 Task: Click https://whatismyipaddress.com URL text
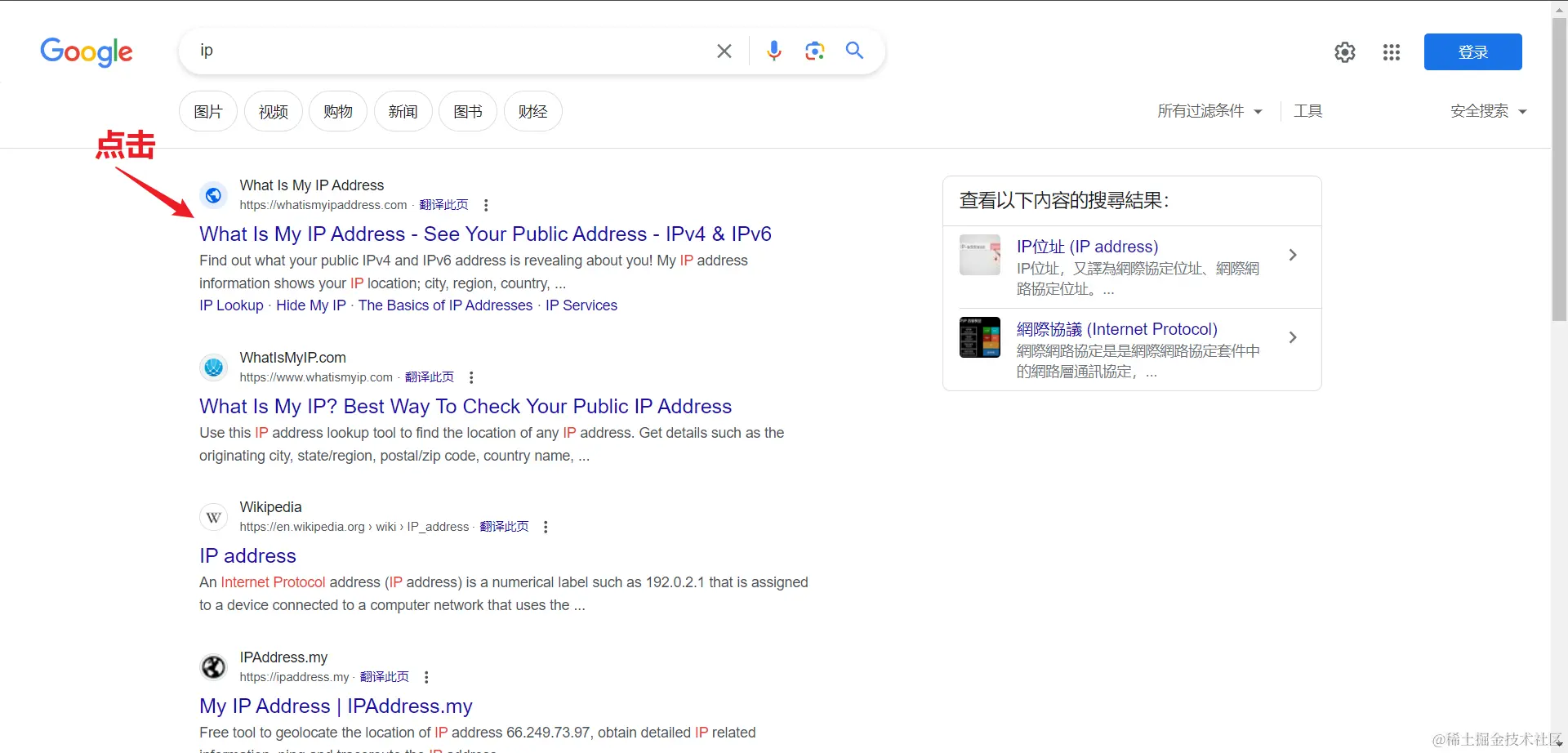323,205
